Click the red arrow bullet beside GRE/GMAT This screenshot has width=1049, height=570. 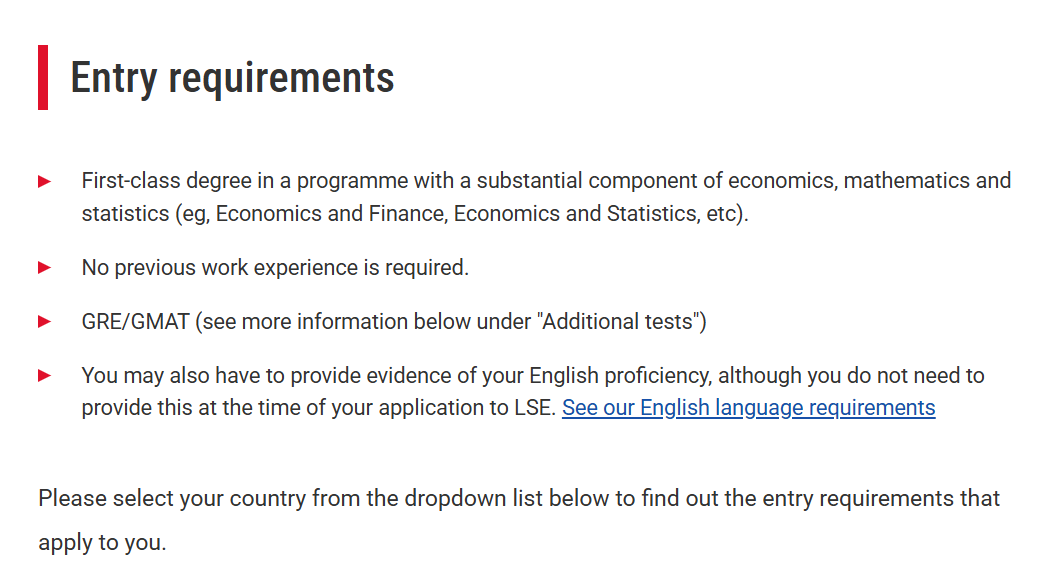click(x=45, y=322)
